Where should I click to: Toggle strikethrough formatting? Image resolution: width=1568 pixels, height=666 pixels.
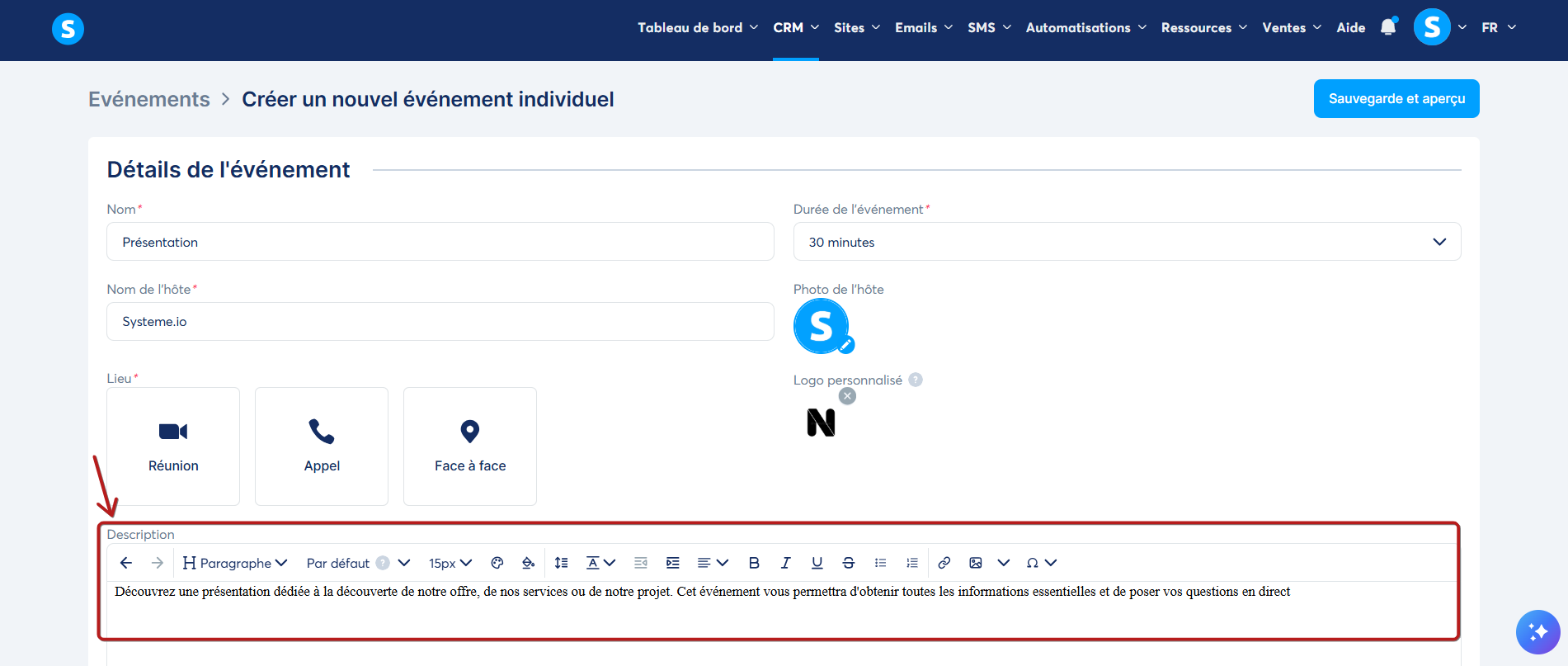848,563
